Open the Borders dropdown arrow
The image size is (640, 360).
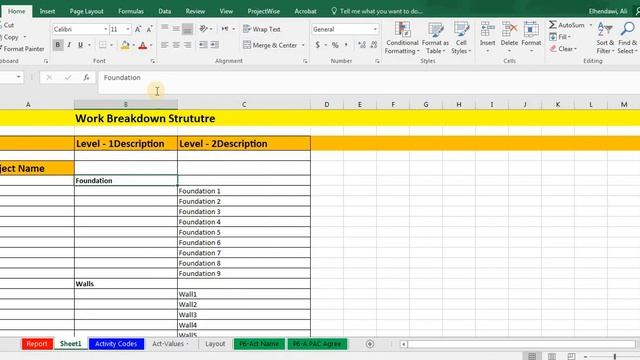(111, 45)
